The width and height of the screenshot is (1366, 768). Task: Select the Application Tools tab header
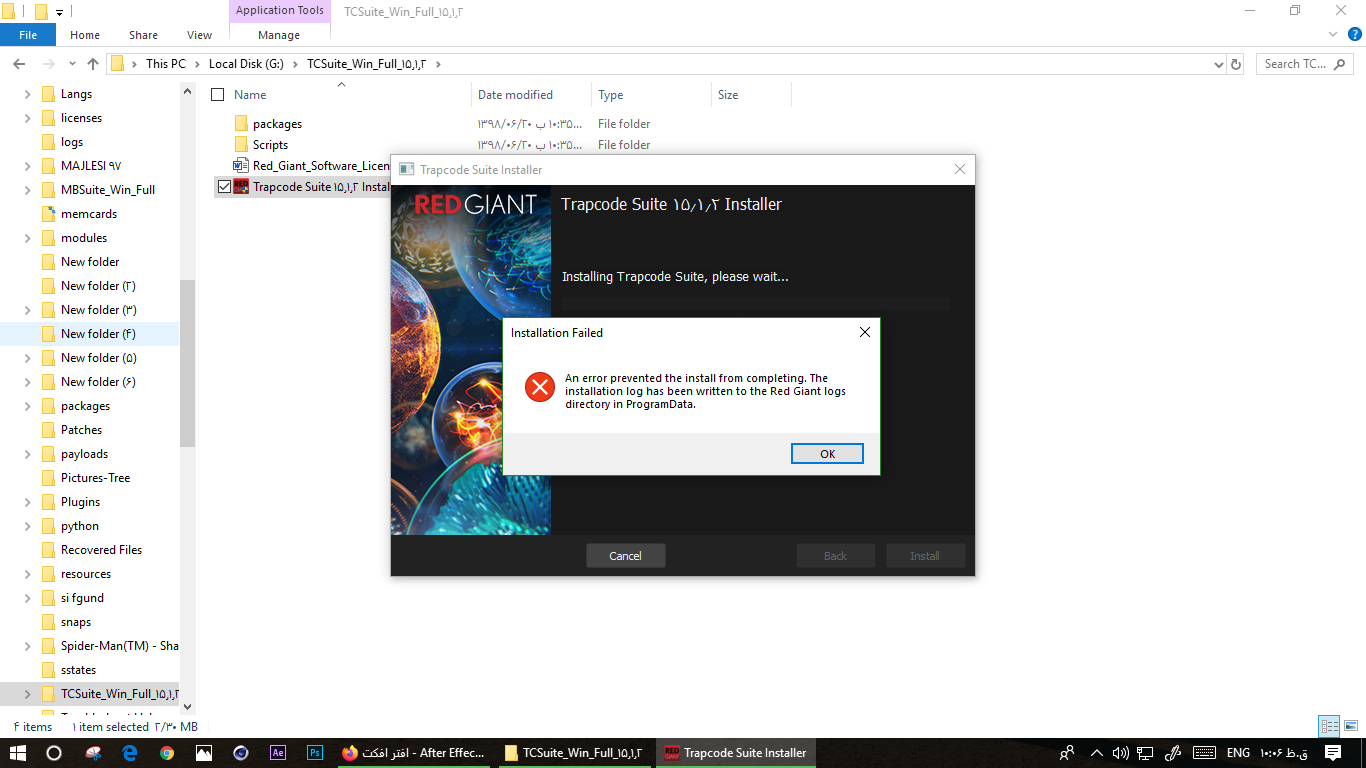pos(280,11)
